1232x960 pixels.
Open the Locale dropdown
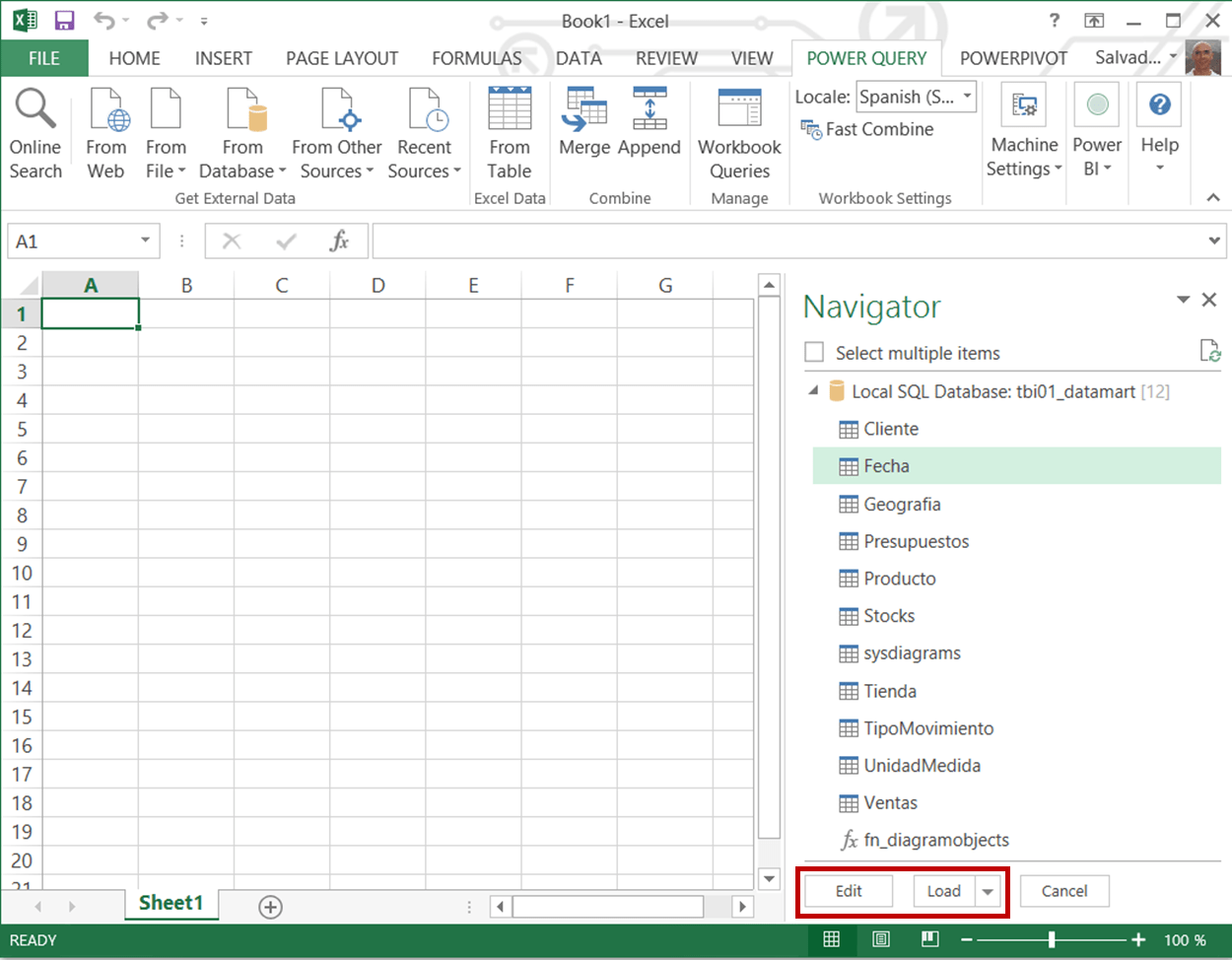pyautogui.click(x=967, y=97)
